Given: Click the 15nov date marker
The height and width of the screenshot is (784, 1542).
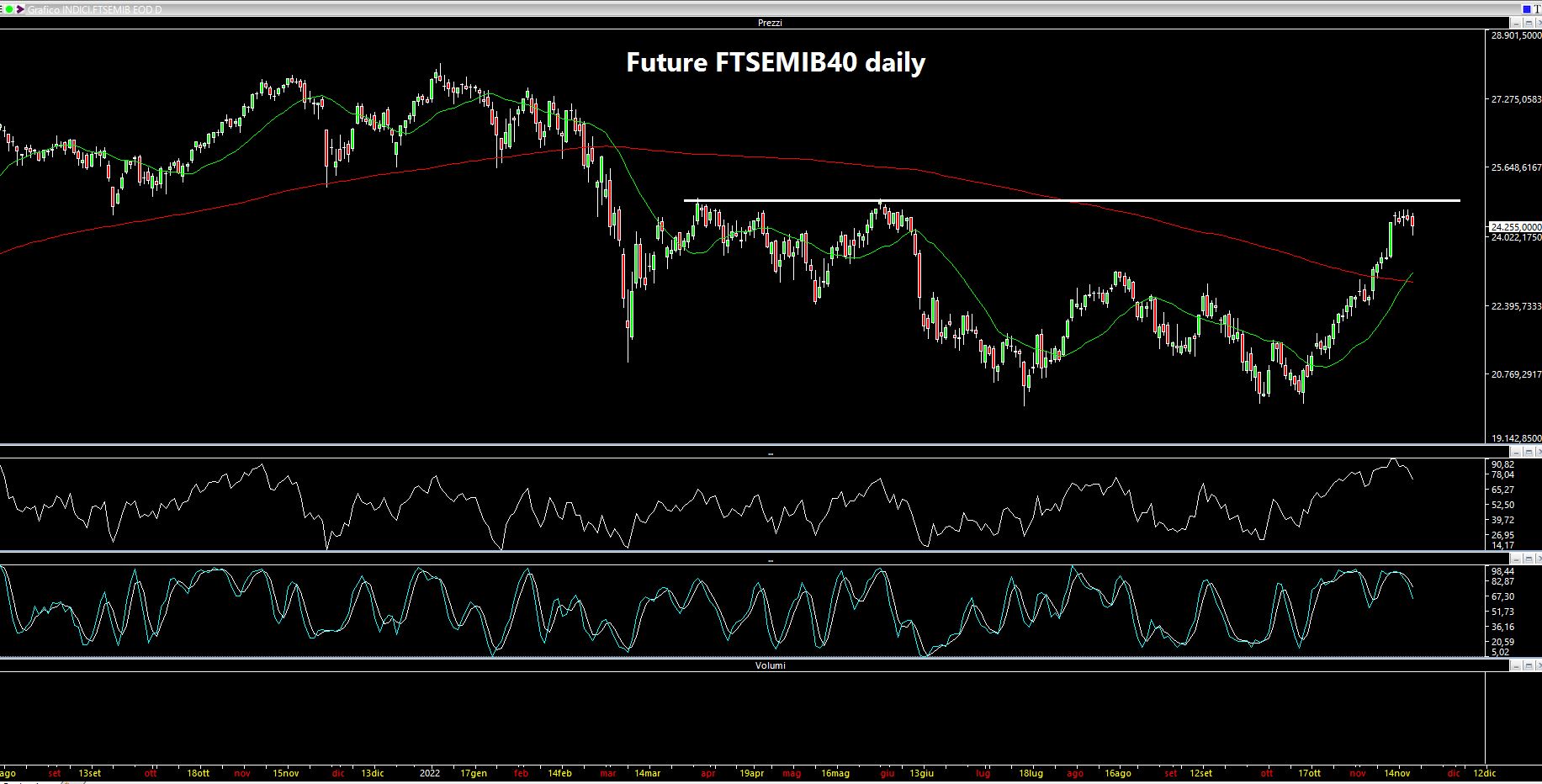Looking at the screenshot, I should (286, 773).
